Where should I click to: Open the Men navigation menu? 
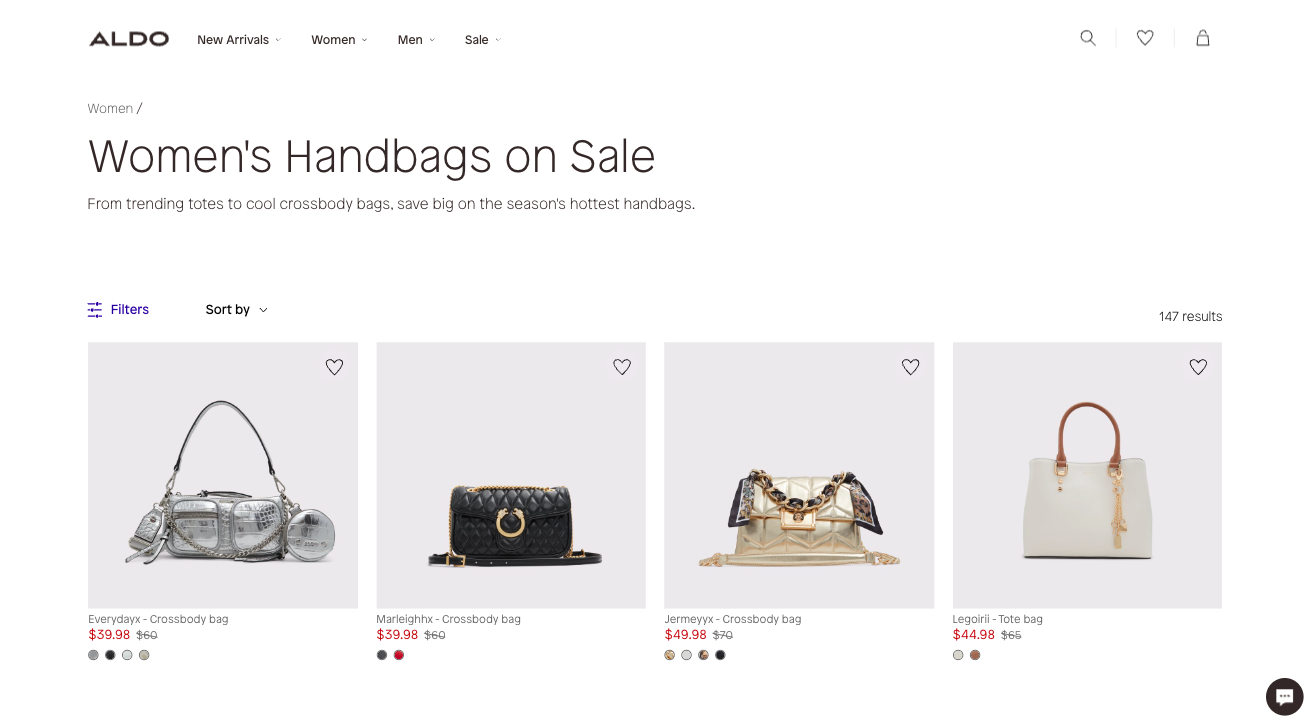(x=416, y=40)
